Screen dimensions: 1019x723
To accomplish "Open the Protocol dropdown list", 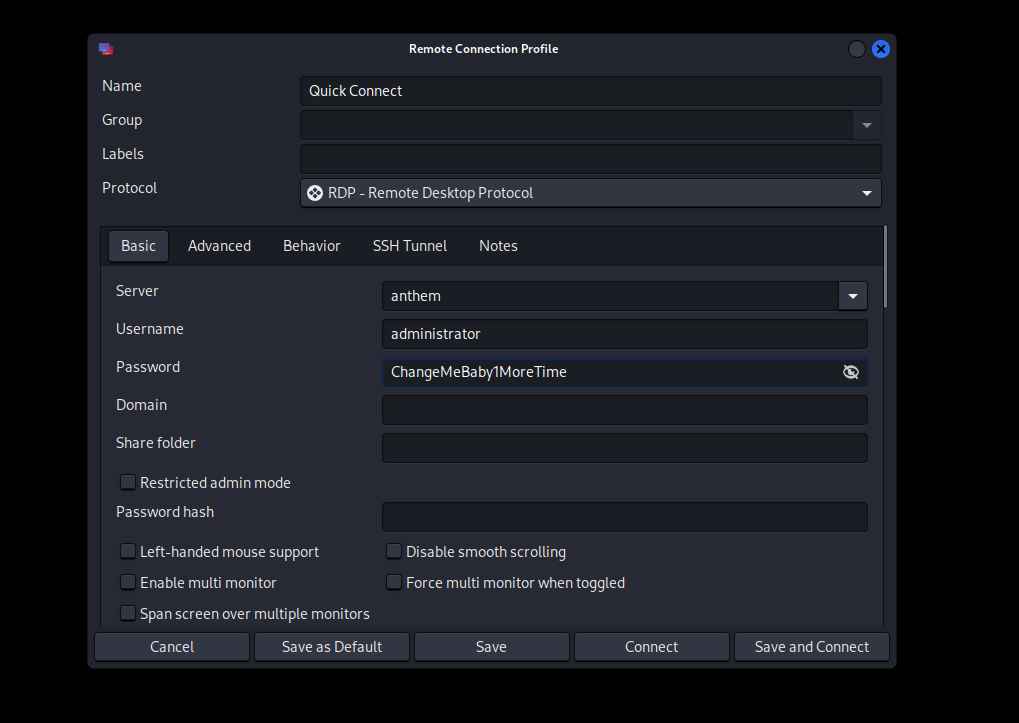I will (866, 193).
